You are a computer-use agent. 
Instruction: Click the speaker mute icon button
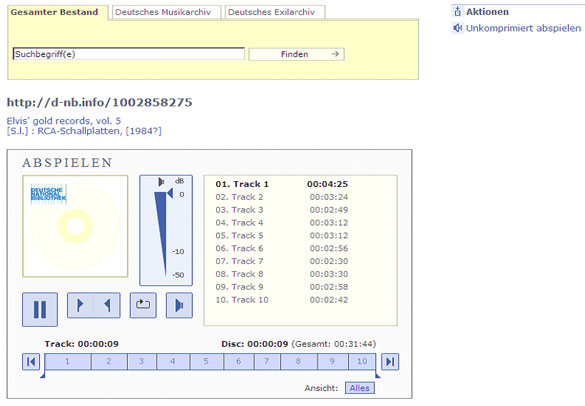point(179,305)
